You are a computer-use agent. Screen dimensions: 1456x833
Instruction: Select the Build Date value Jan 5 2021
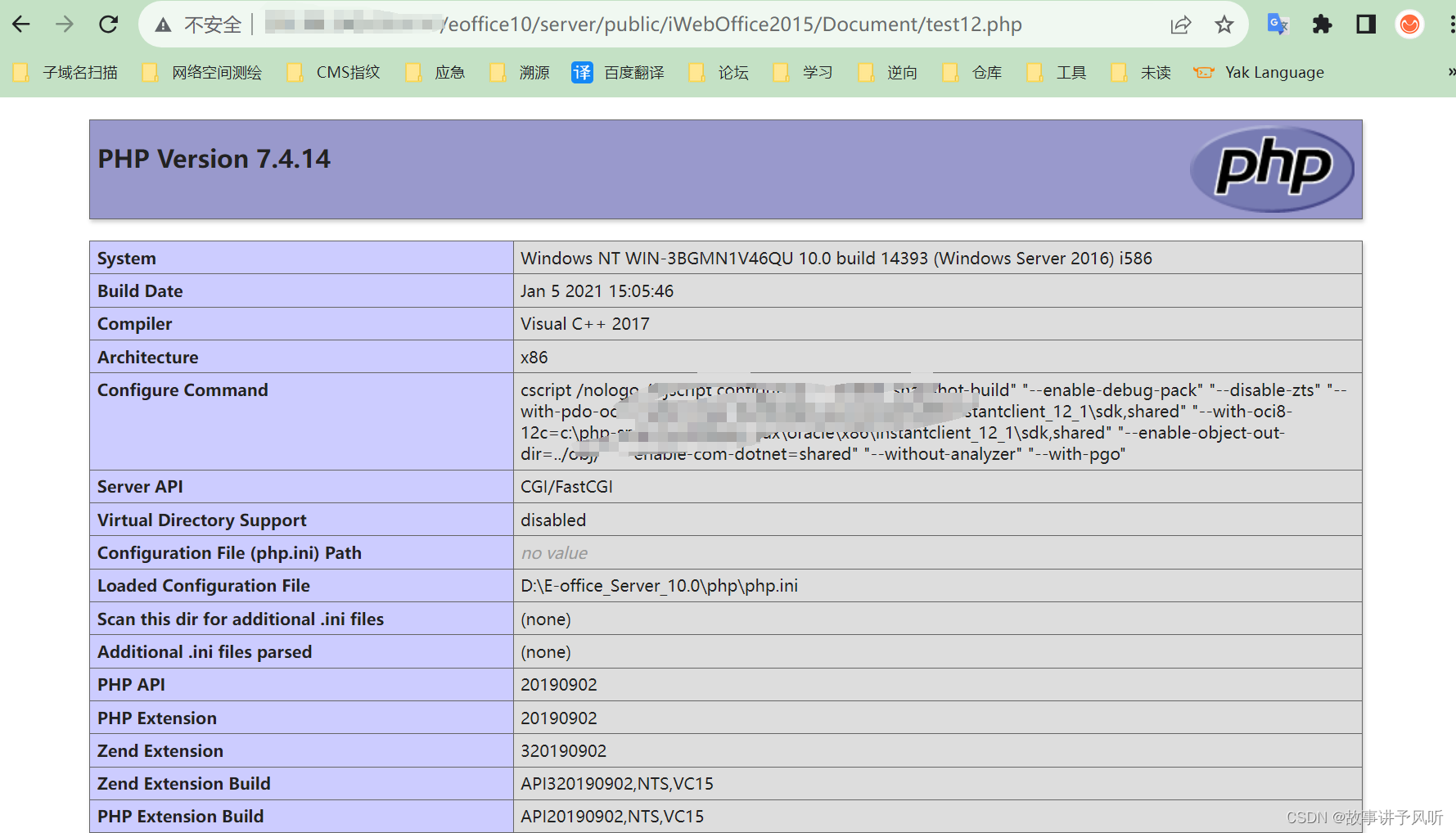[x=597, y=291]
